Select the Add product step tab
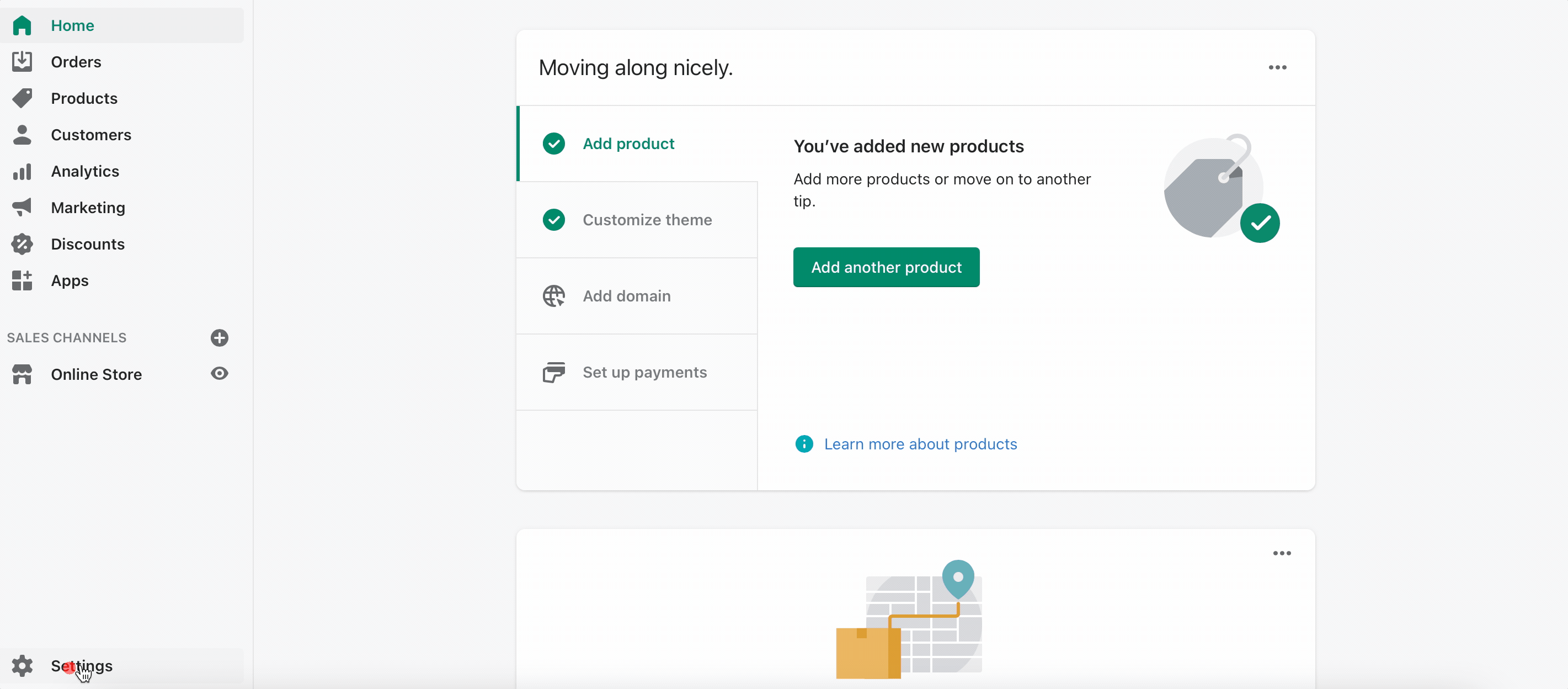The width and height of the screenshot is (1568, 689). coord(637,143)
